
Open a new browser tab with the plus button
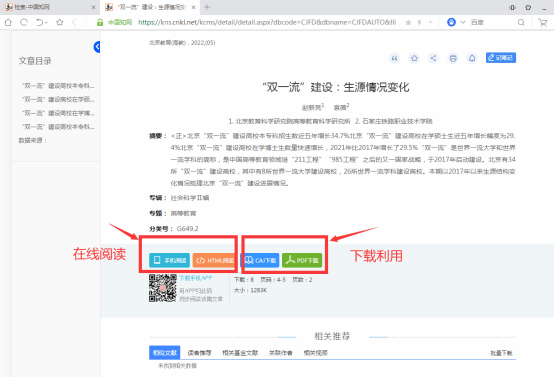coord(207,7)
